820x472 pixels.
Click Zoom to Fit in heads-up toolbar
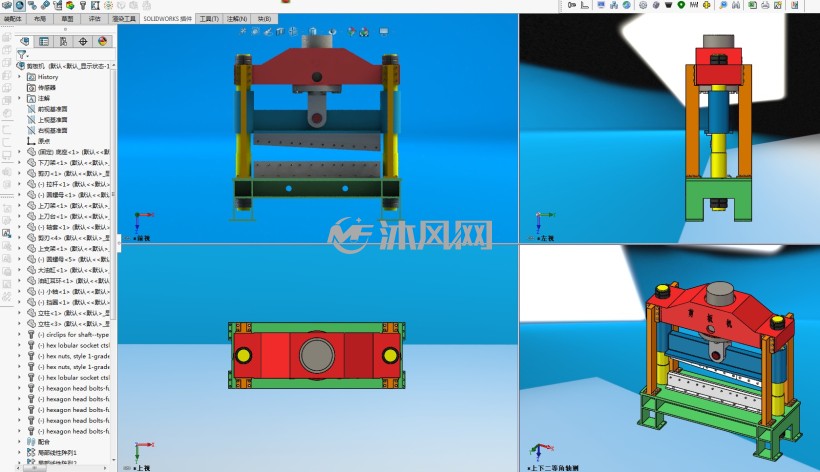pos(243,31)
